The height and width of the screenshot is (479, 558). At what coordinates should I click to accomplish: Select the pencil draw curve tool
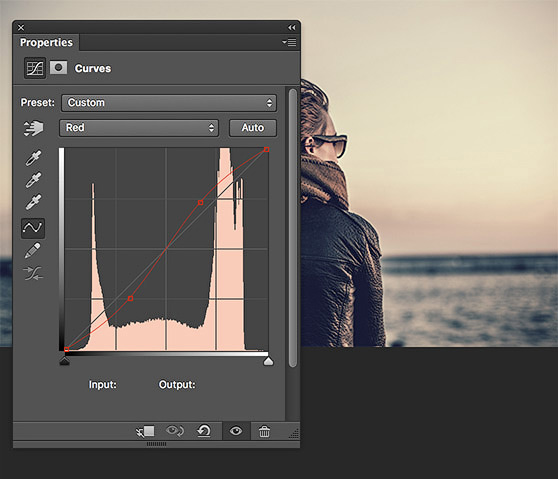(33, 251)
